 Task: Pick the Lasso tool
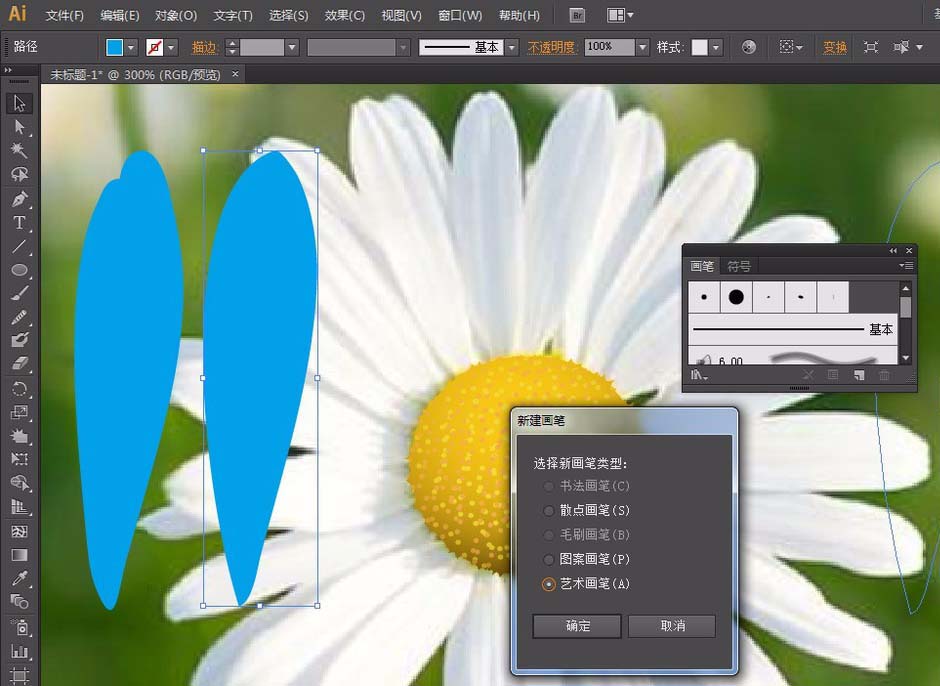click(19, 174)
